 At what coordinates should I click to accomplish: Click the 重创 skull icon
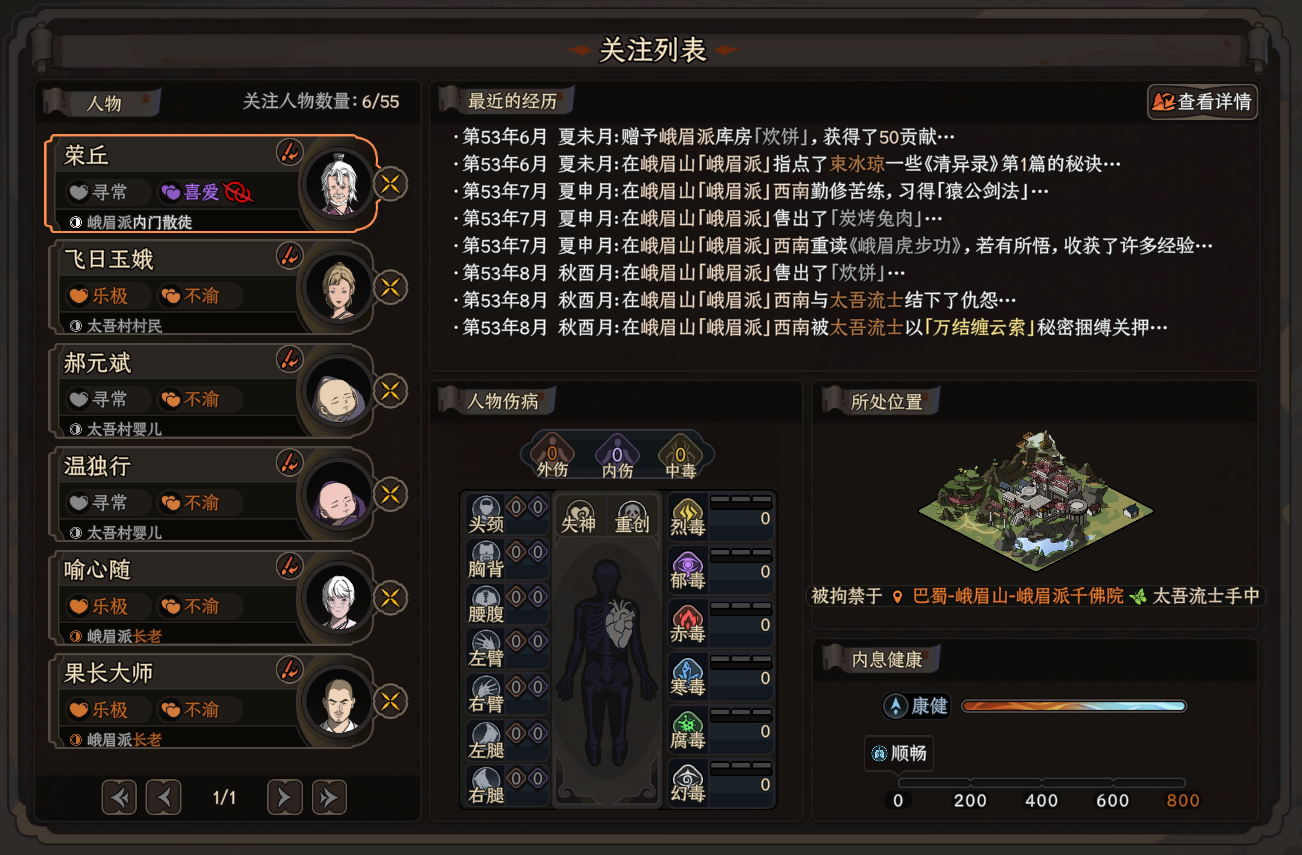click(632, 515)
